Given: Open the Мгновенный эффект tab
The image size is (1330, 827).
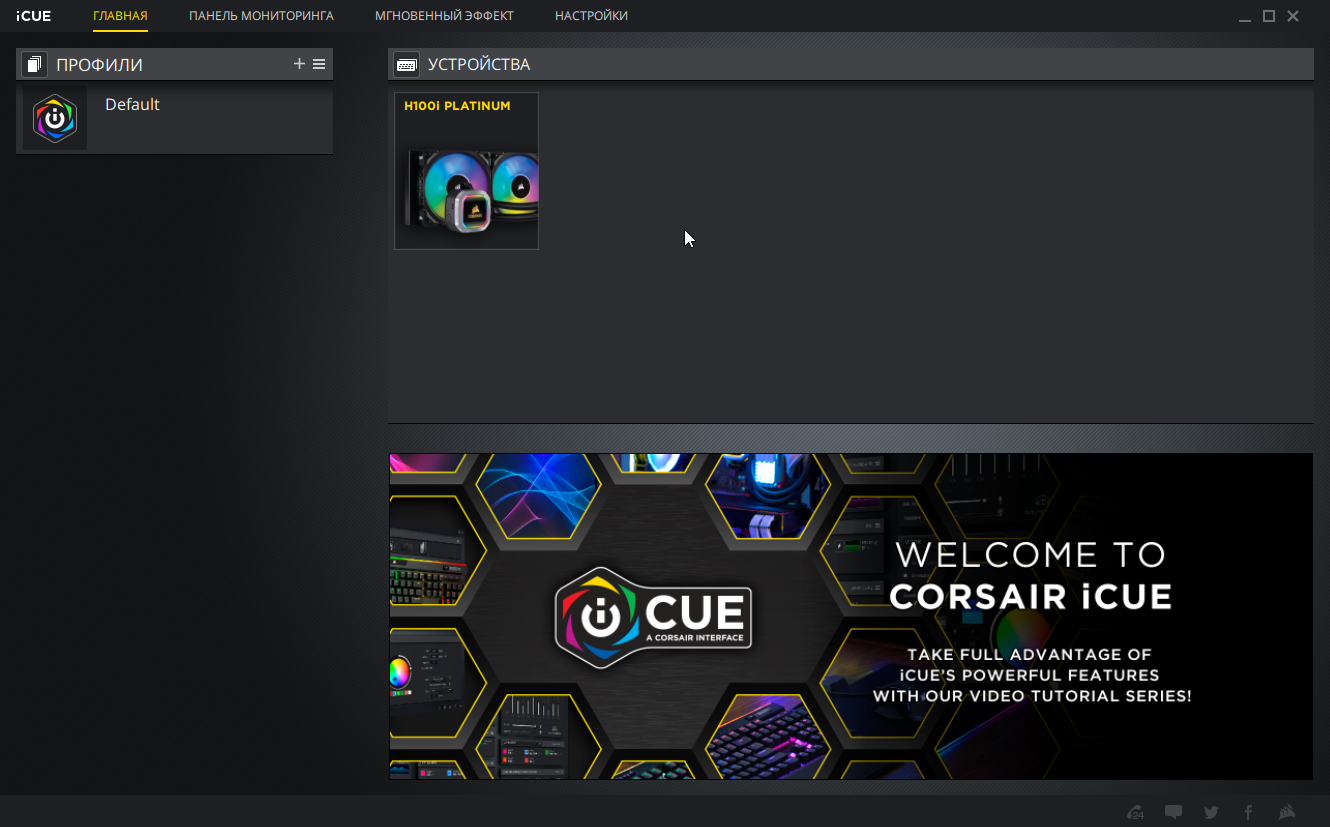Looking at the screenshot, I should coord(444,16).
